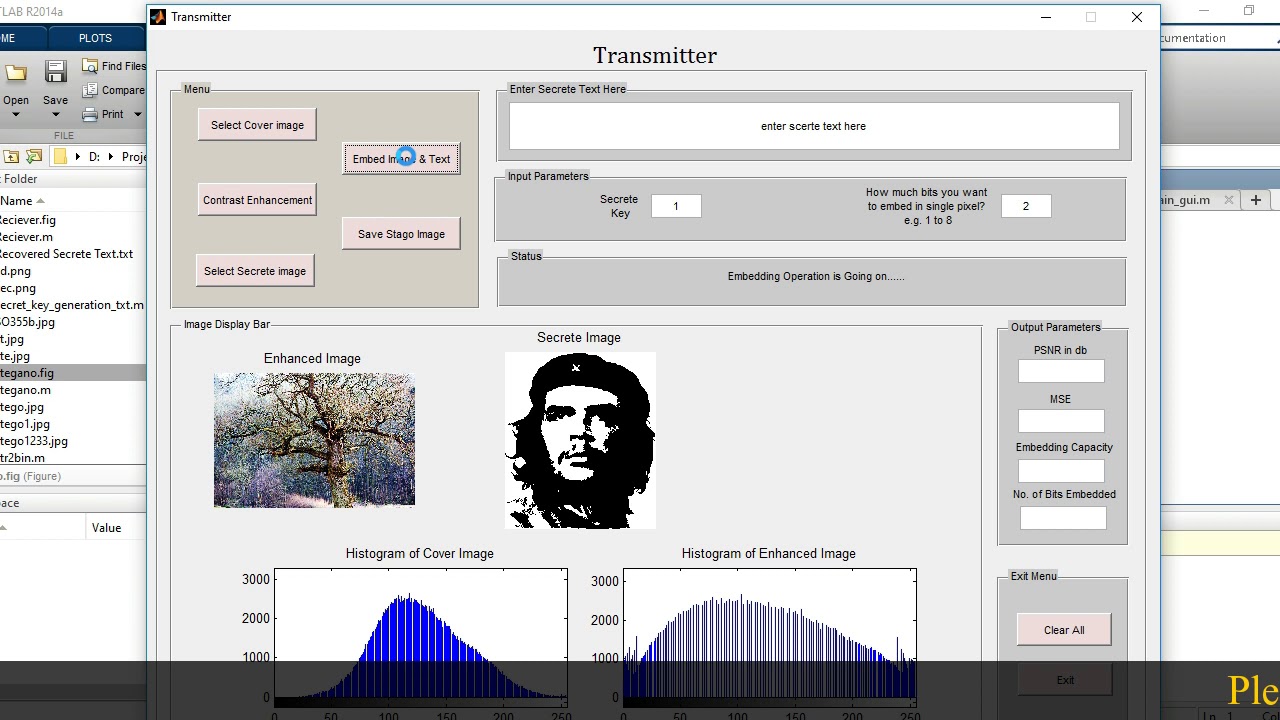Screen dimensions: 1280x720
Task: Click the Secrete Key input box
Action: pos(676,206)
